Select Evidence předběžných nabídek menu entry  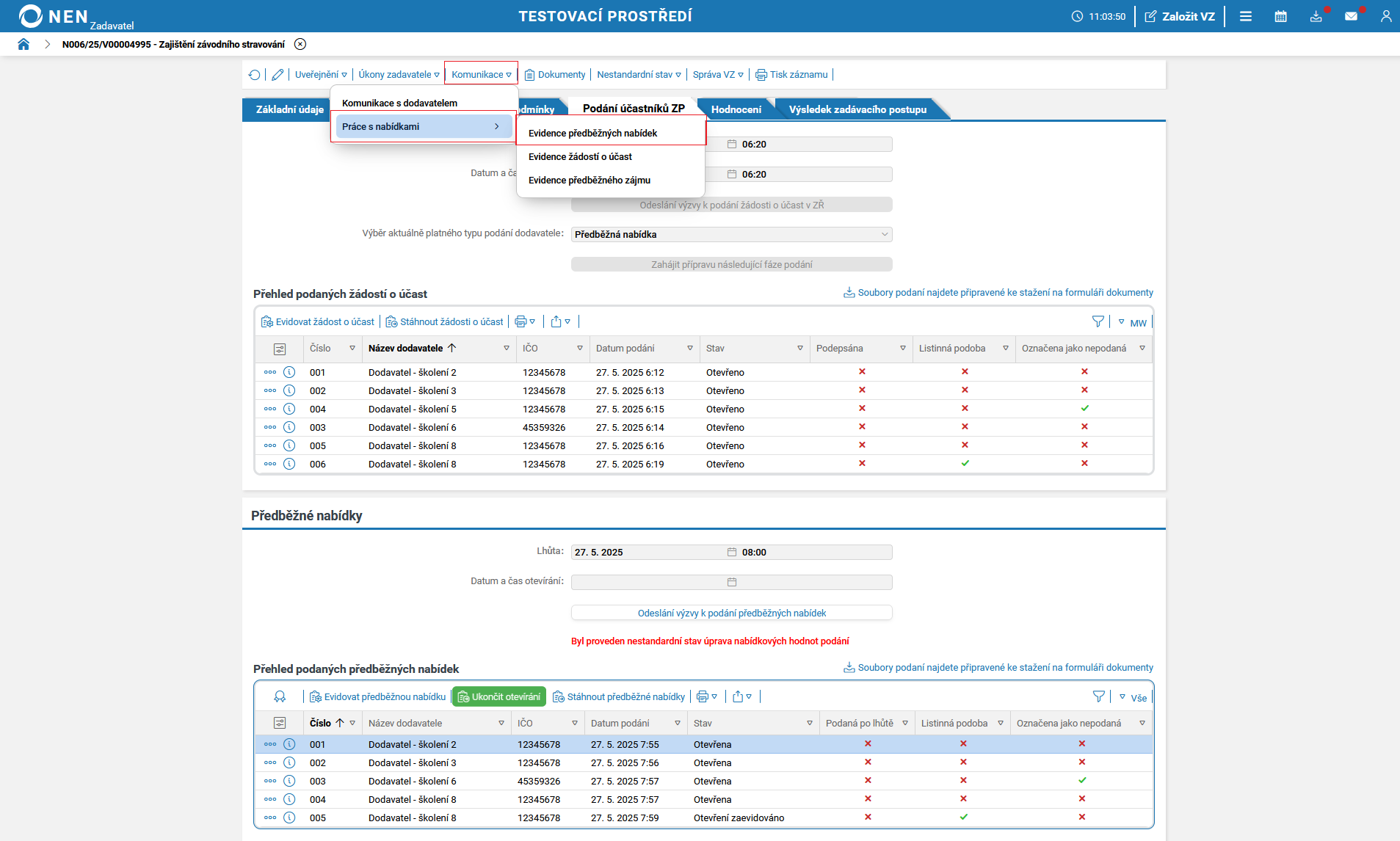tap(592, 133)
